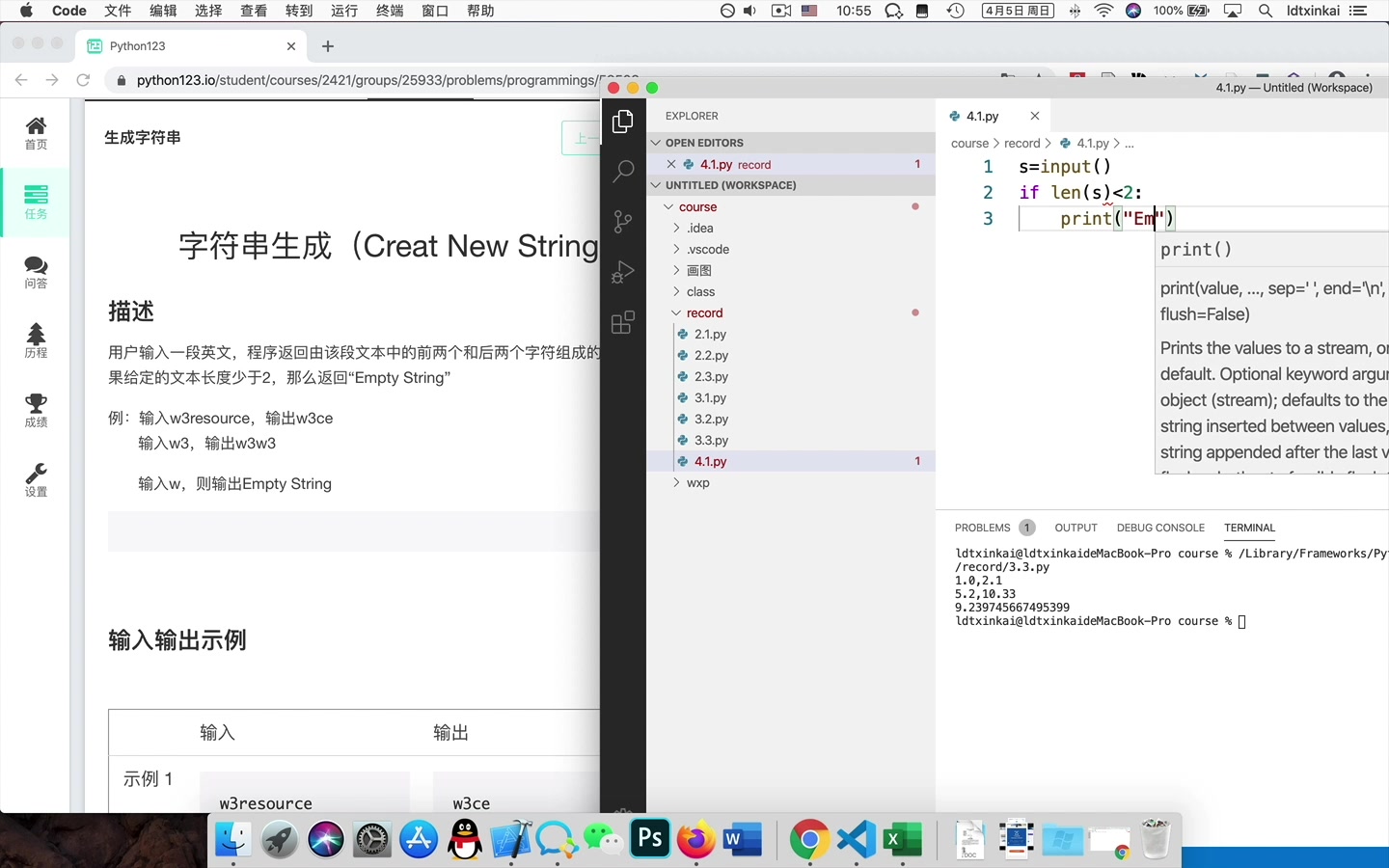Open the Extensions view

[622, 323]
